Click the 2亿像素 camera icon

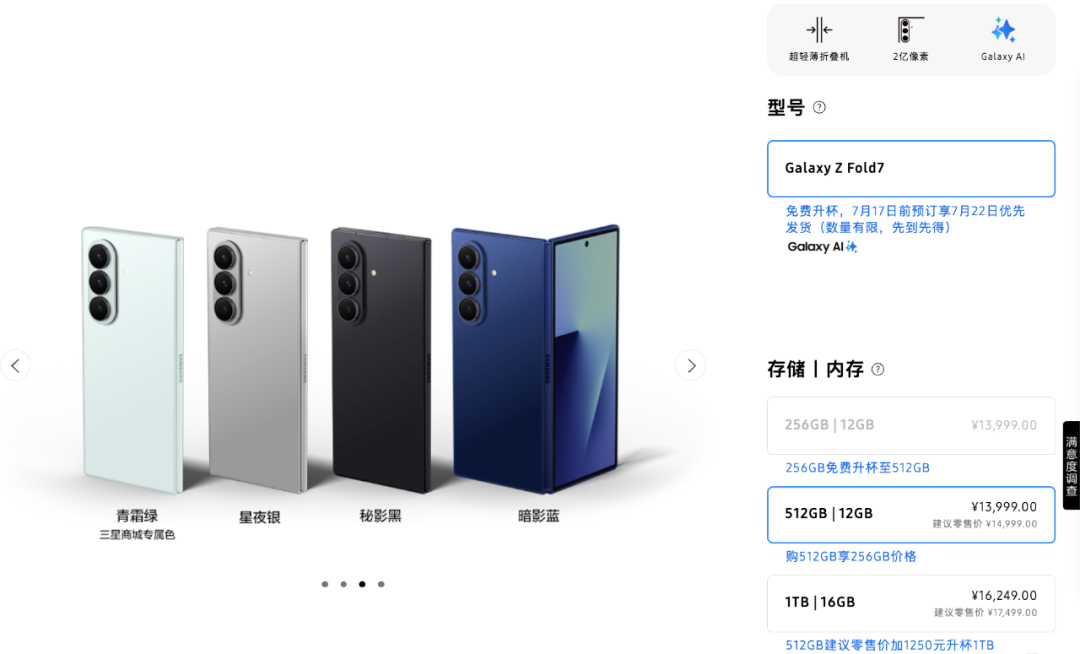[x=909, y=30]
